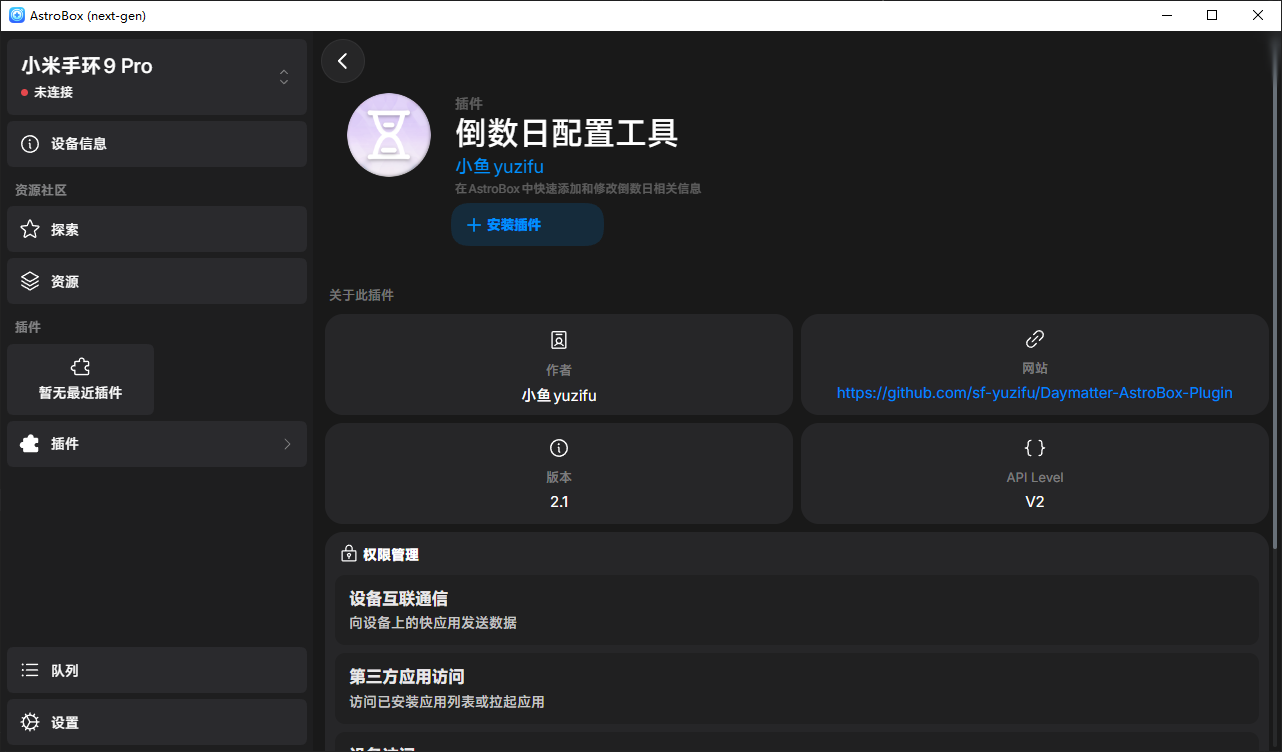Viewport: 1282px width, 752px height.
Task: Click the 资源社区 sidebar heading
Action: point(41,190)
